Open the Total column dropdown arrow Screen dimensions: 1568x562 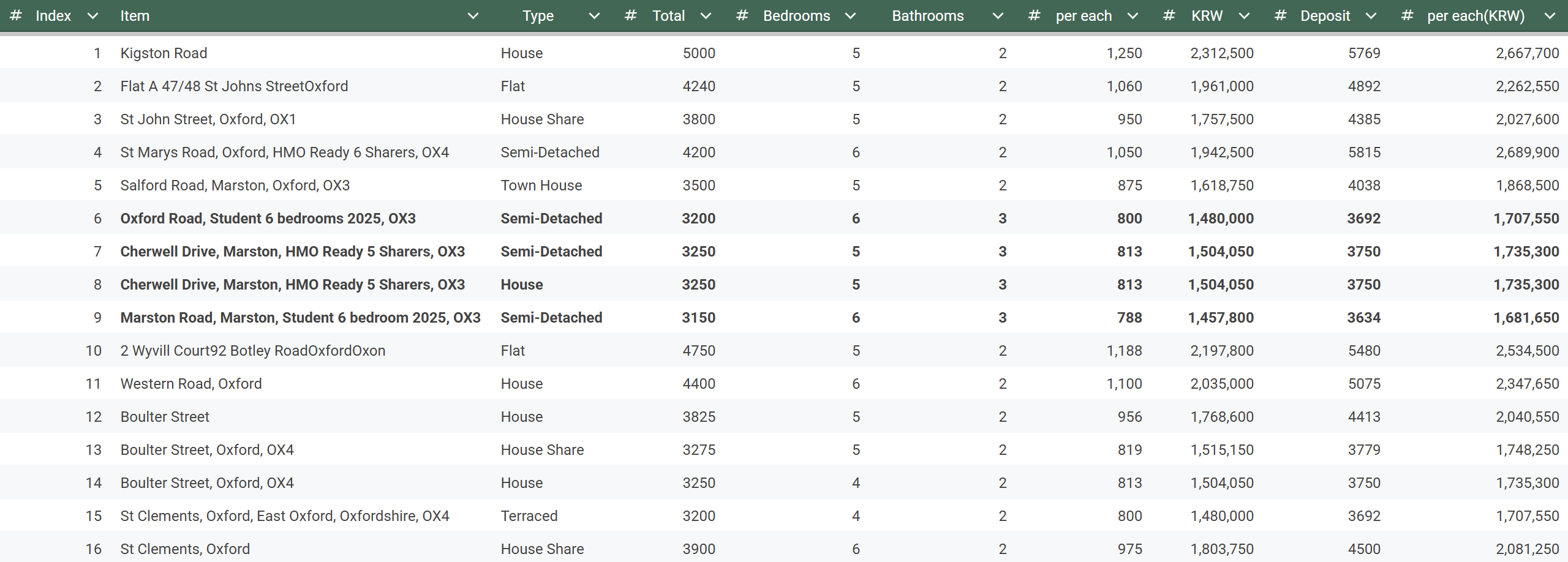tap(706, 16)
